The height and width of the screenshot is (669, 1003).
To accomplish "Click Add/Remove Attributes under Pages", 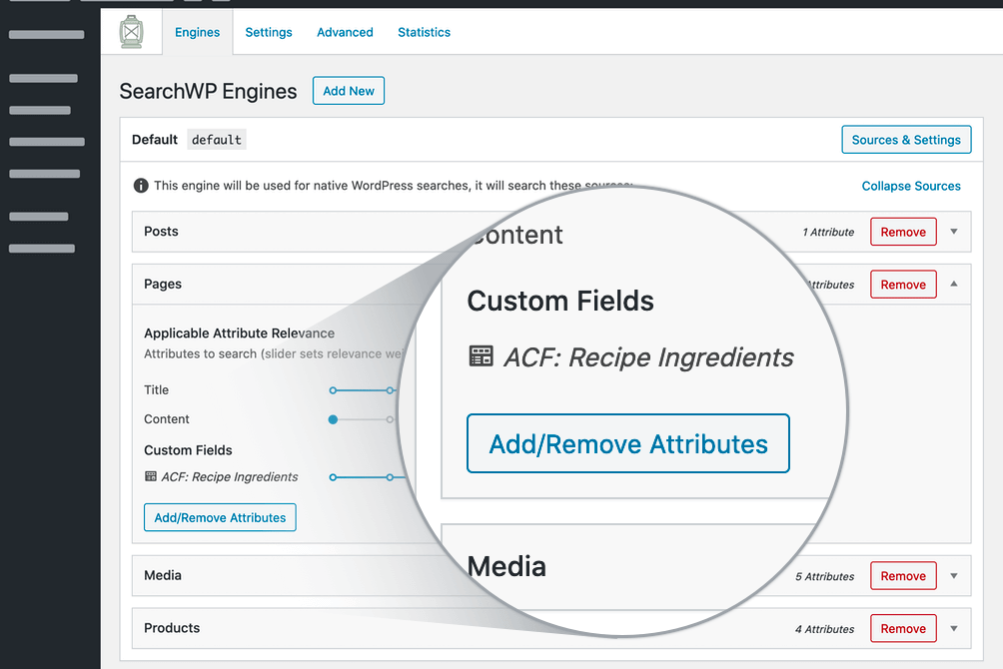I will click(x=220, y=518).
